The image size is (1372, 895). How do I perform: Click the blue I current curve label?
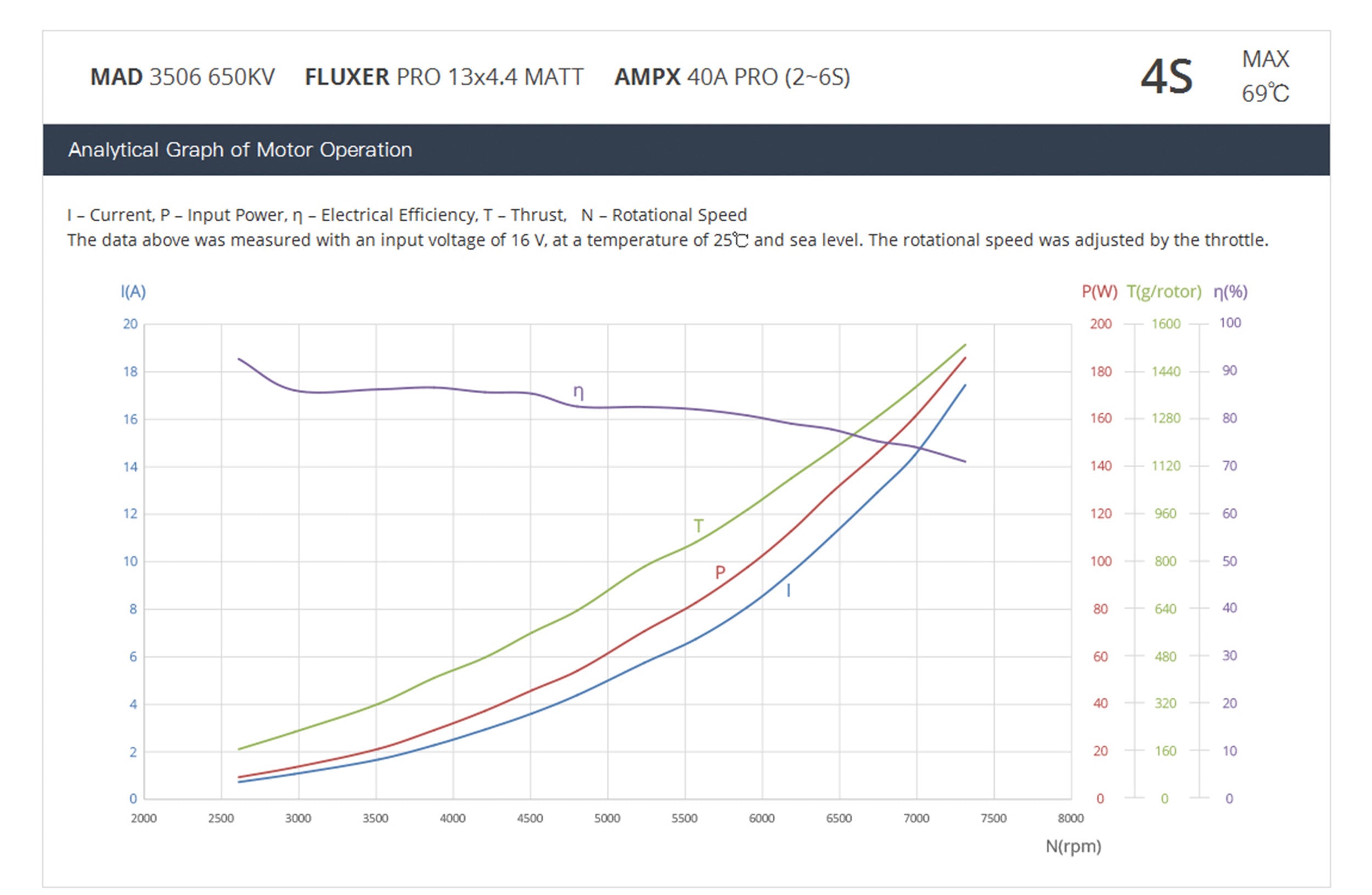[x=788, y=590]
